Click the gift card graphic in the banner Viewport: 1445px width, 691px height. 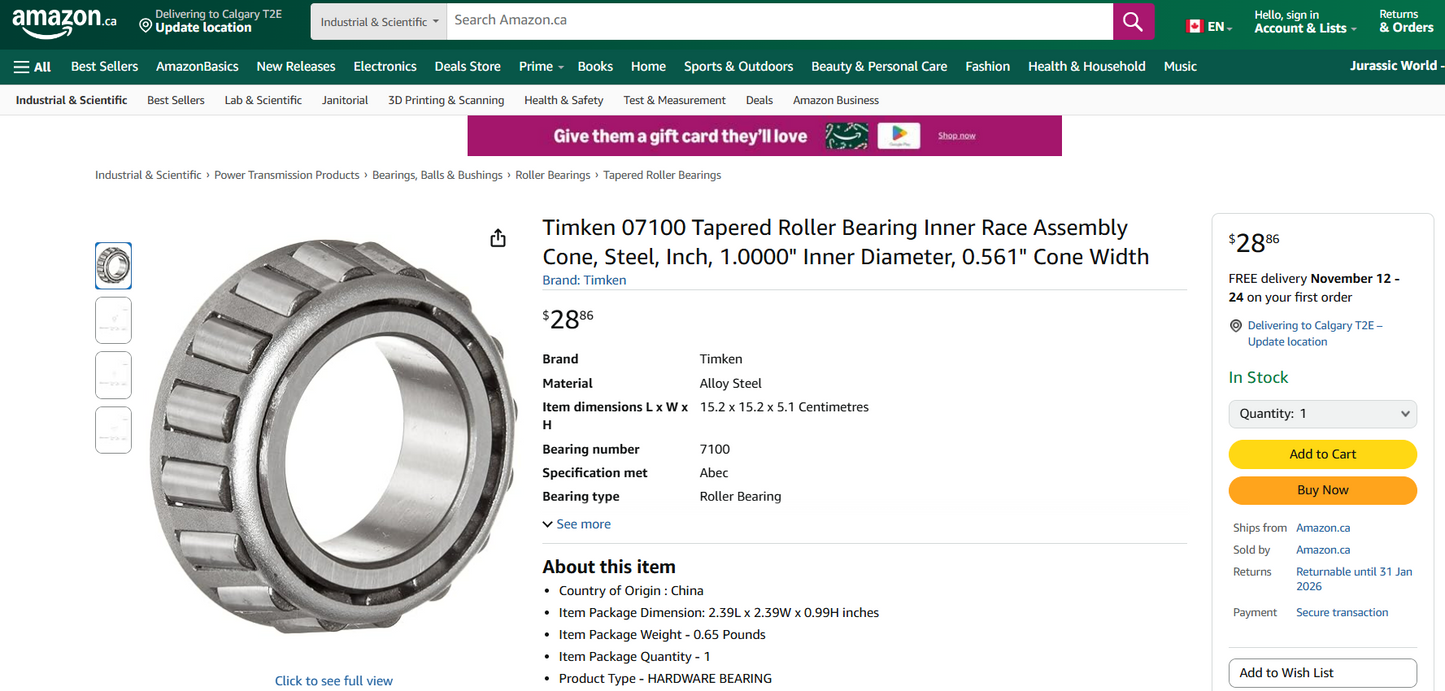coord(847,133)
